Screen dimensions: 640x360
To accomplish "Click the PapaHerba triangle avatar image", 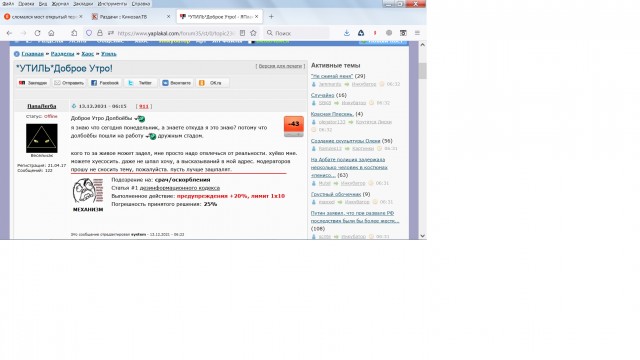I will [x=42, y=138].
